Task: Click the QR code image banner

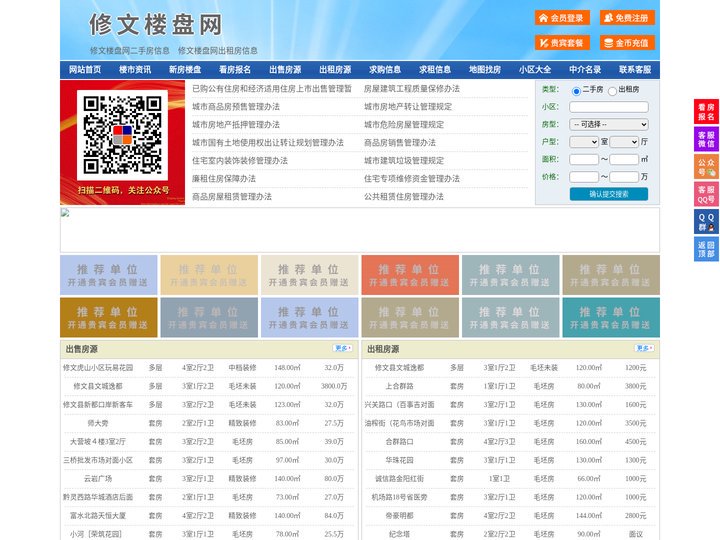Action: [123, 142]
